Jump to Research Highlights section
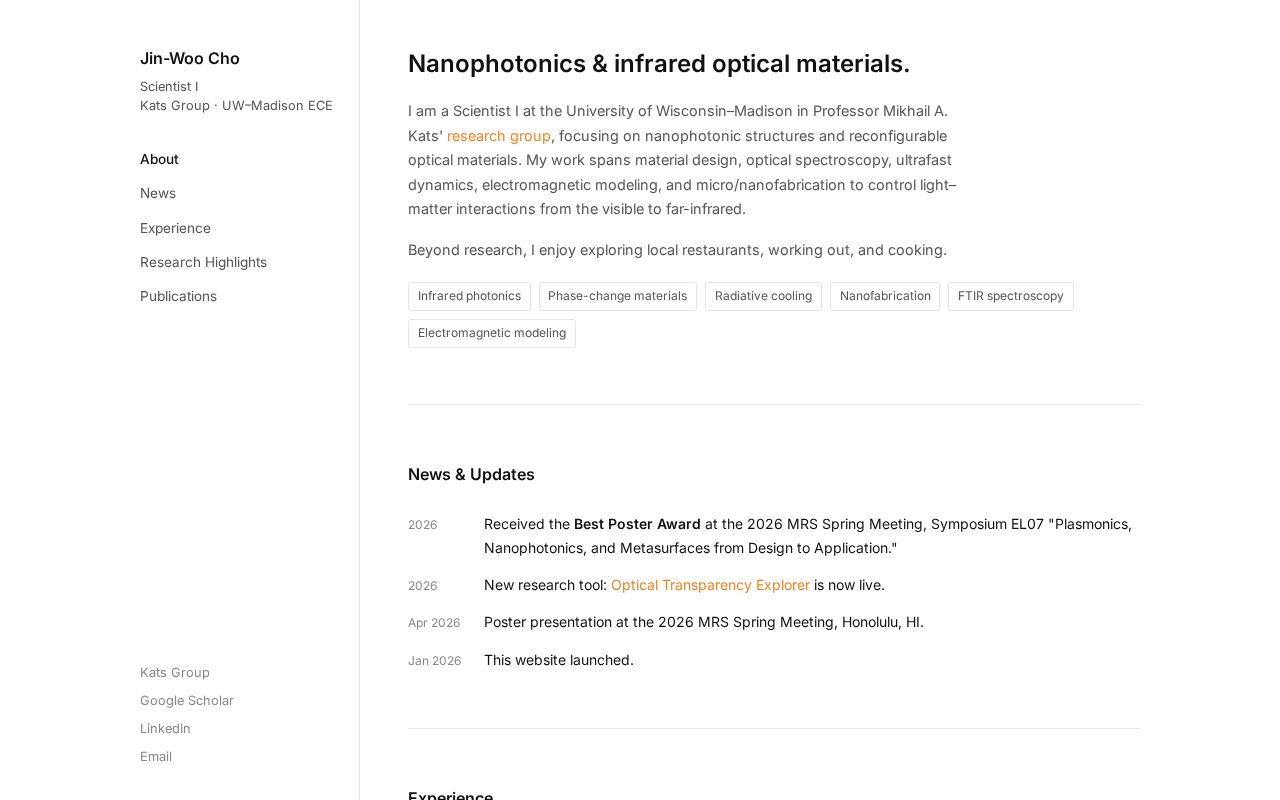 (x=203, y=262)
